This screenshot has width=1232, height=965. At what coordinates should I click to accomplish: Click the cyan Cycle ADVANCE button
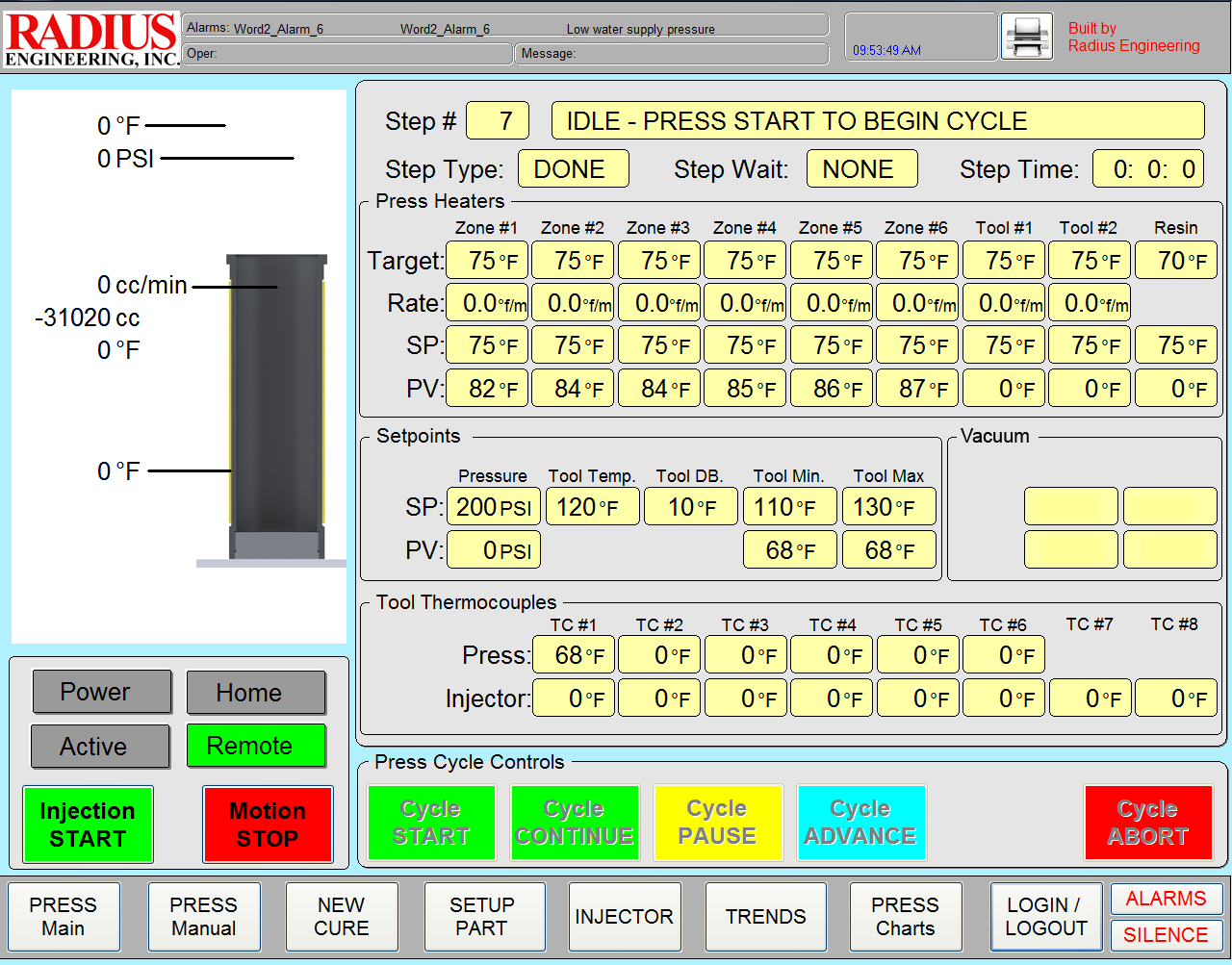(860, 823)
